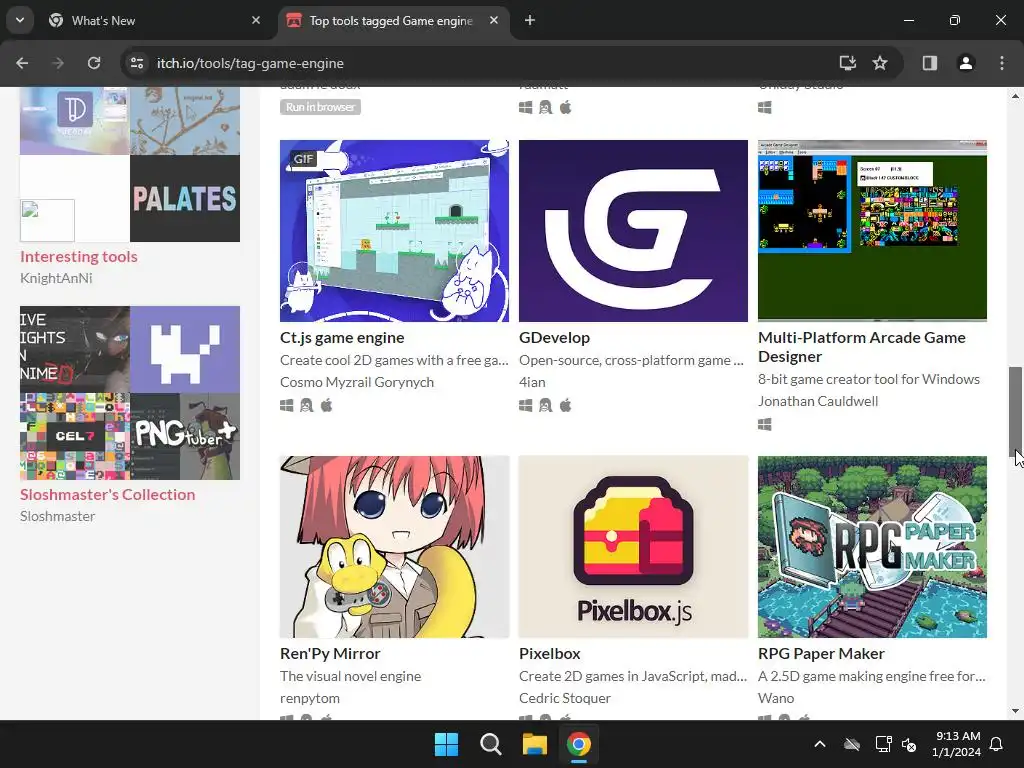Show hidden system tray icons
The image size is (1024, 768).
coord(820,744)
